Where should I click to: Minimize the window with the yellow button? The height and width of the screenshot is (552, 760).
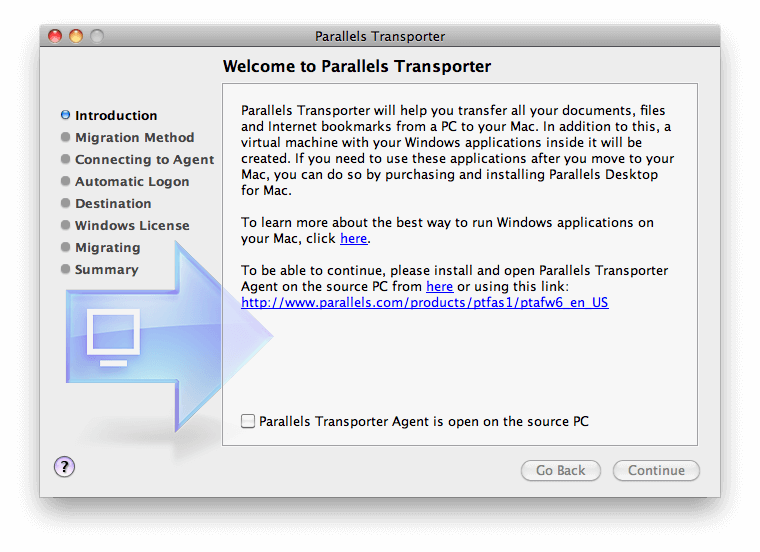(x=76, y=36)
